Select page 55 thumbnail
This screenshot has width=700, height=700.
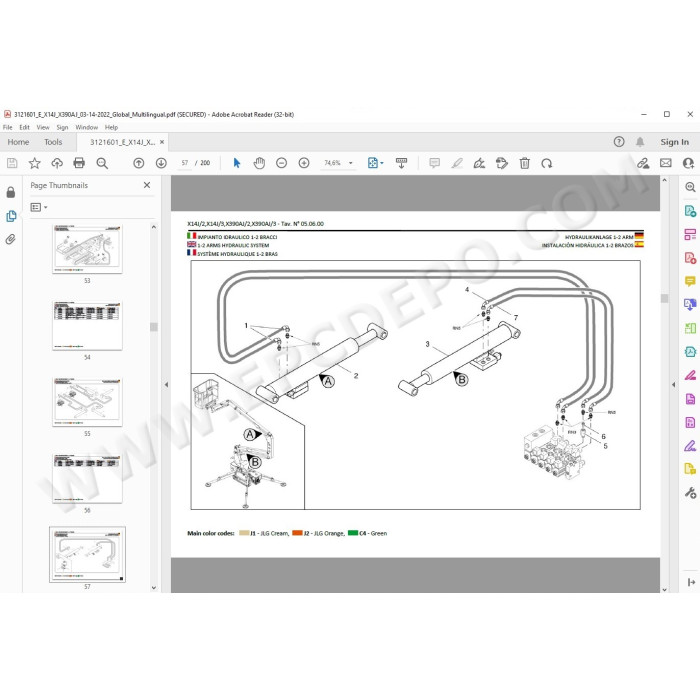point(87,402)
